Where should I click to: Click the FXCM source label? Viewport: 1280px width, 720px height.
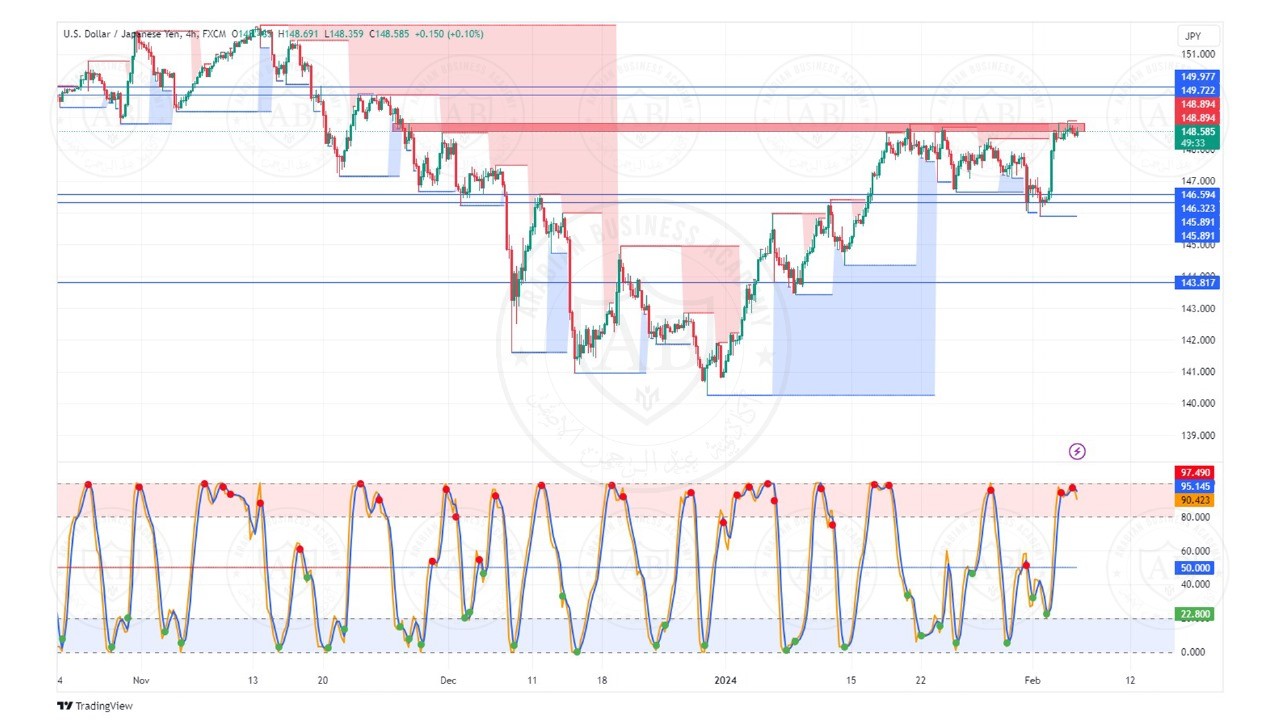214,34
